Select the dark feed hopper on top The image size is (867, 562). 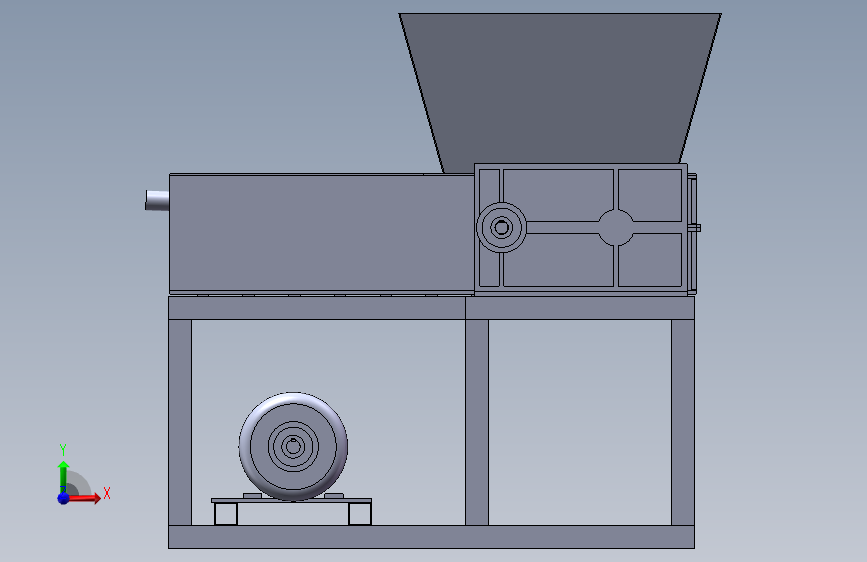click(560, 91)
